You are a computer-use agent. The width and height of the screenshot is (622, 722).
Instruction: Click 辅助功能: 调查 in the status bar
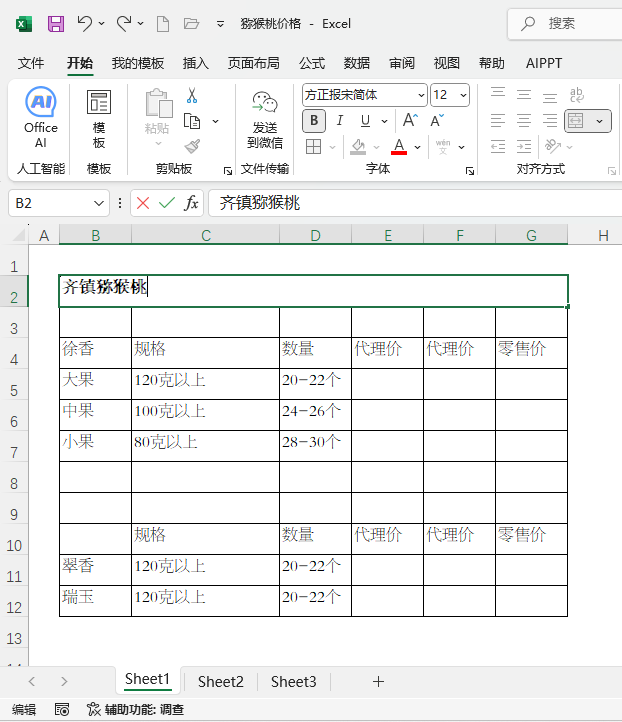pyautogui.click(x=135, y=710)
